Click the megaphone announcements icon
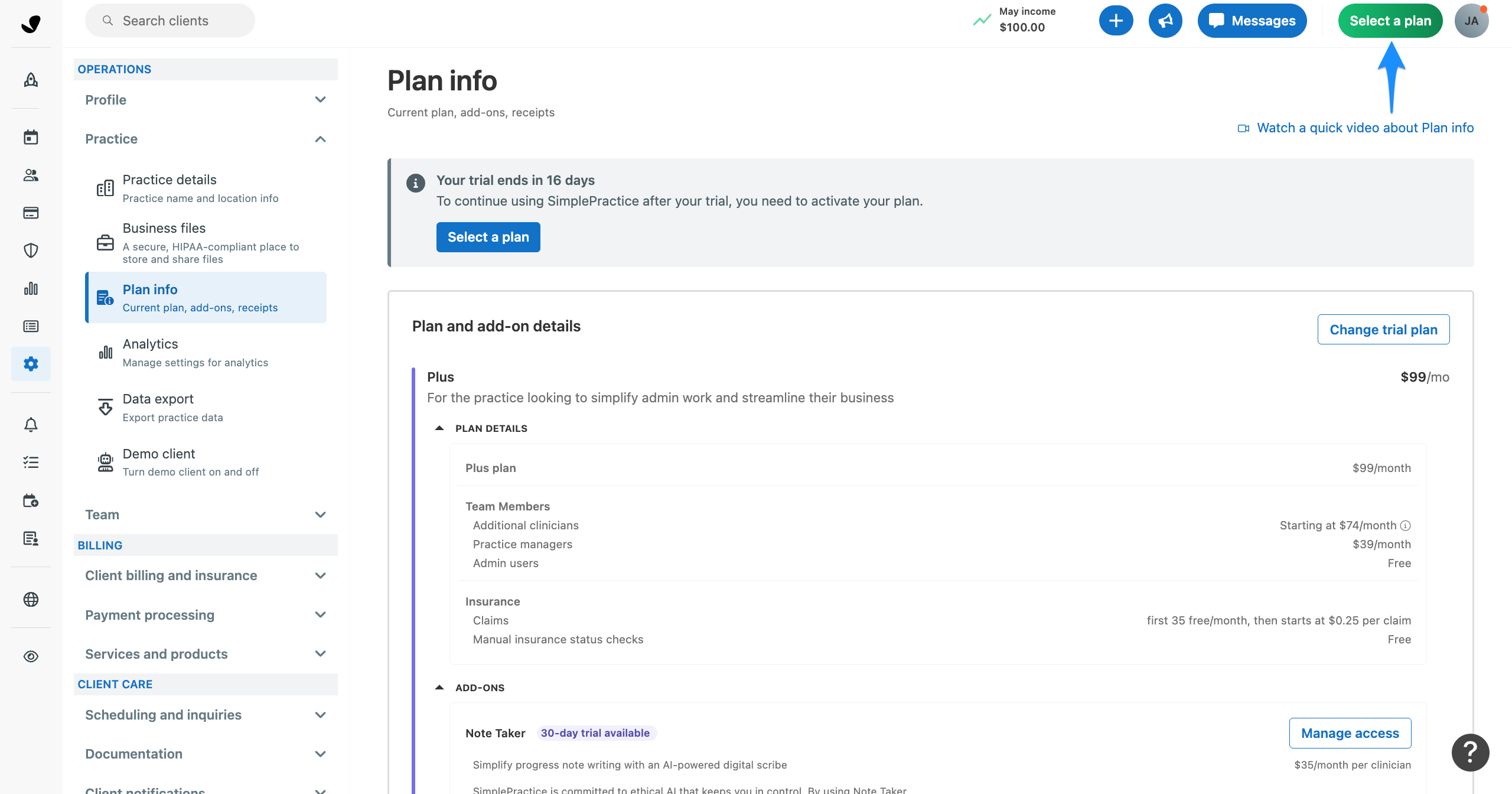Image resolution: width=1512 pixels, height=794 pixels. [1165, 21]
